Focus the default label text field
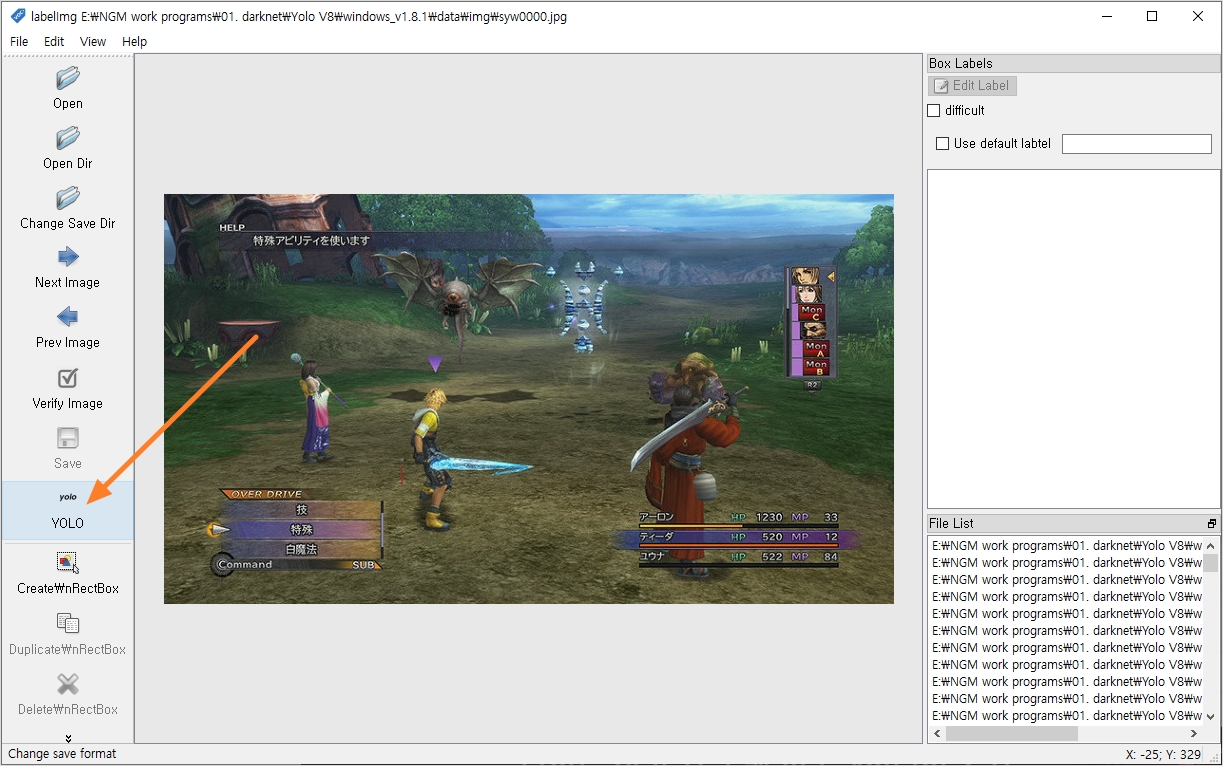The image size is (1223, 766). pyautogui.click(x=1137, y=144)
